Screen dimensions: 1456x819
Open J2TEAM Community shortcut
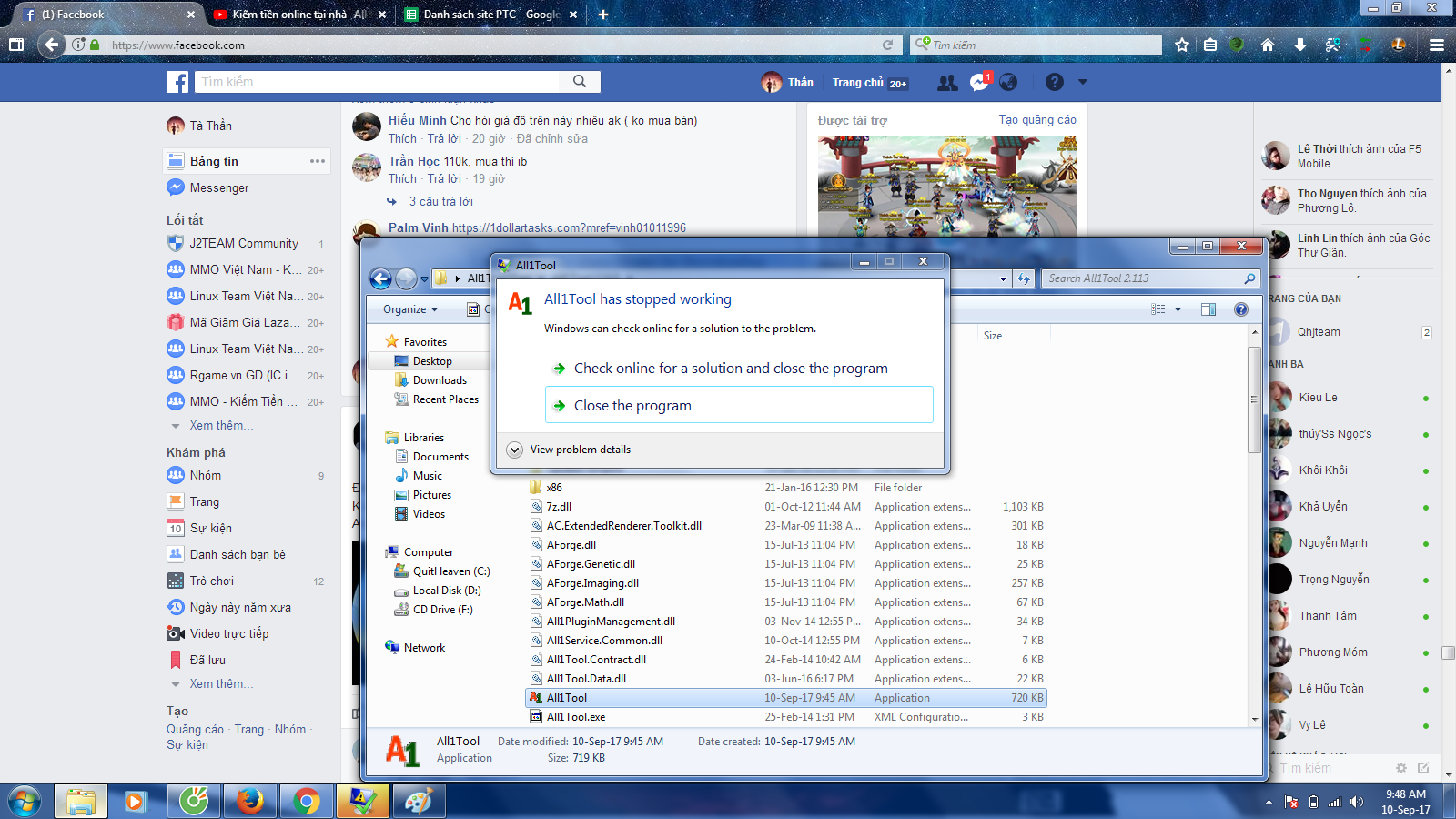coord(244,243)
